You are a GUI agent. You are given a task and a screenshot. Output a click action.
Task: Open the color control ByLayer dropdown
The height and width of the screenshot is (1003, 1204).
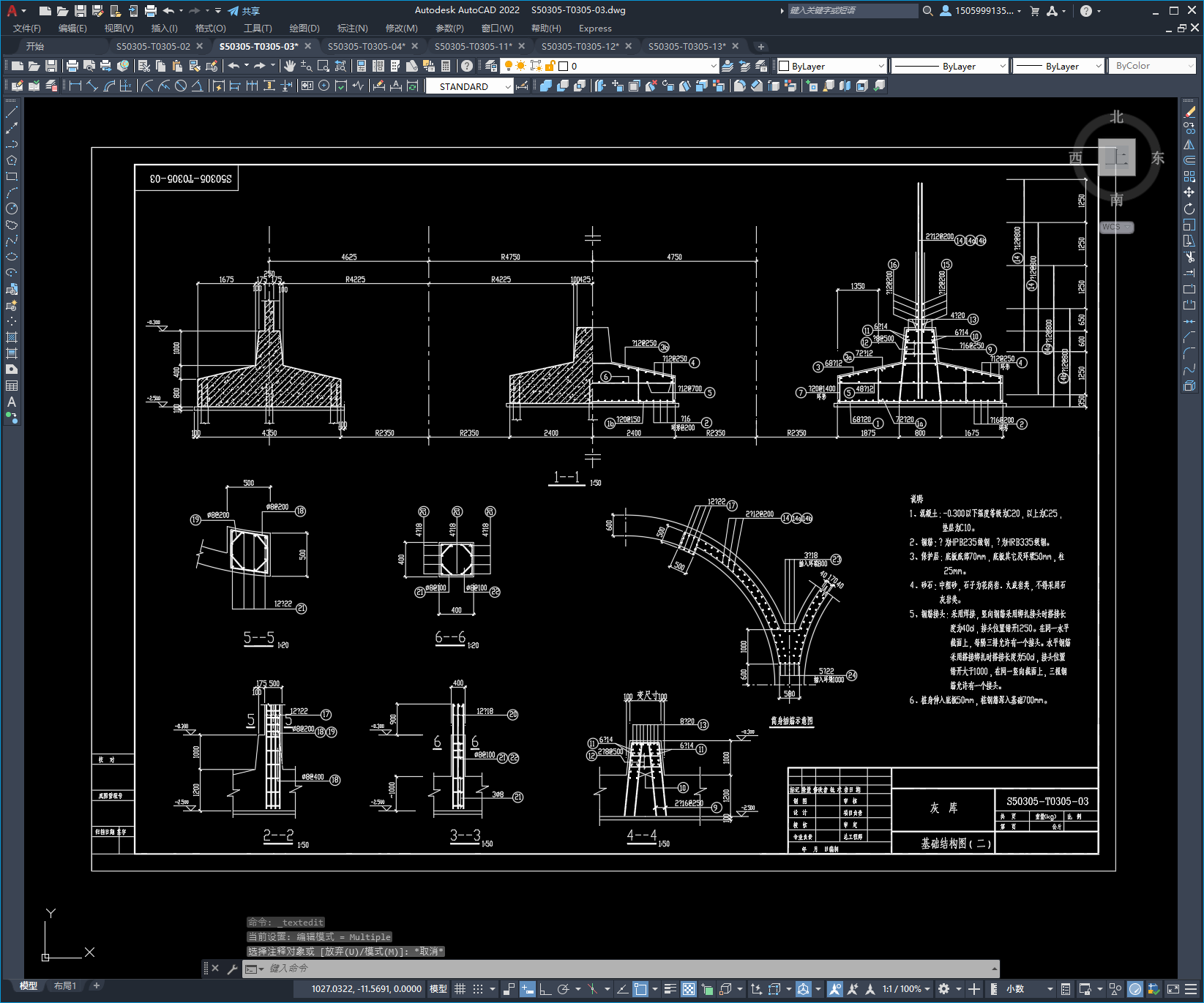[832, 66]
